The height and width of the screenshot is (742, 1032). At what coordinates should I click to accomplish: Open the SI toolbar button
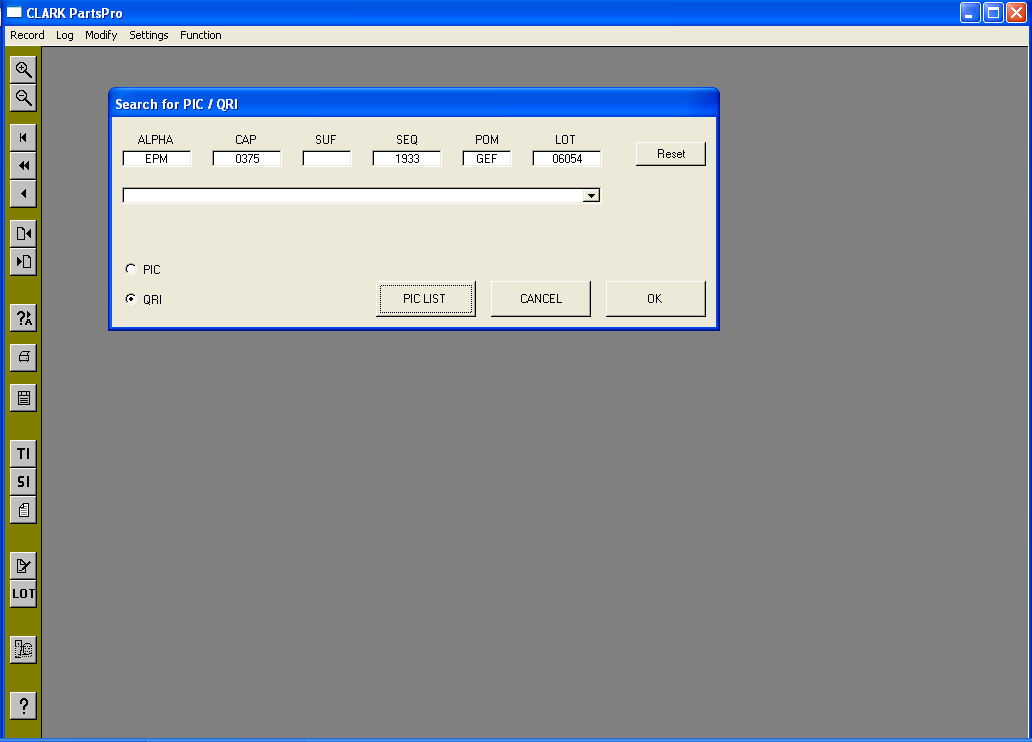click(23, 482)
